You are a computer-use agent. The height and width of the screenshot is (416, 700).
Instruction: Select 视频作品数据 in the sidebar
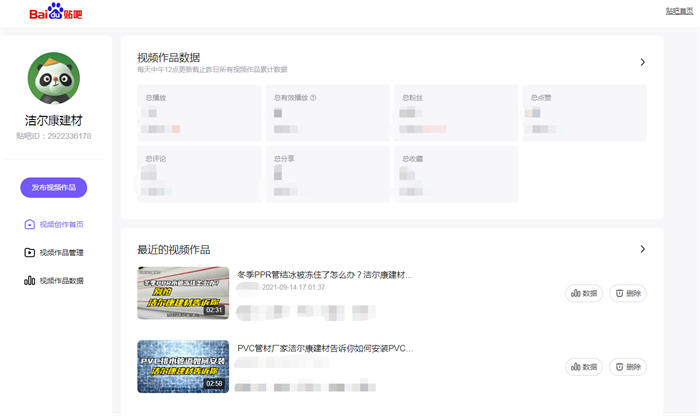point(60,281)
